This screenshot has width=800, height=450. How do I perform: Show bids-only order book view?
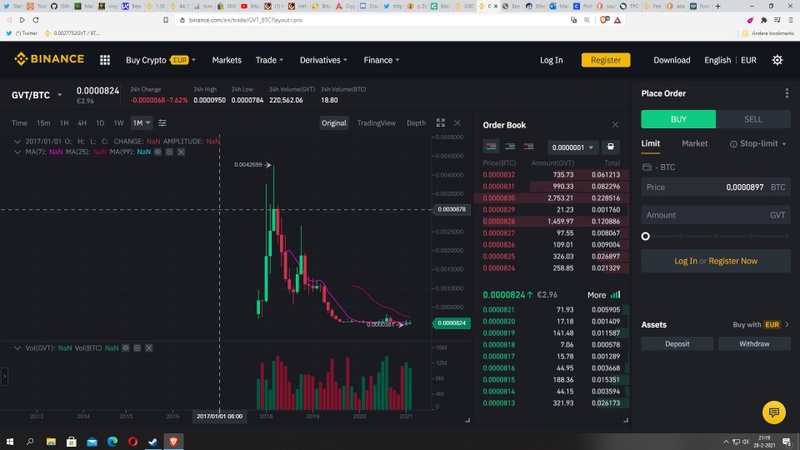pos(510,147)
